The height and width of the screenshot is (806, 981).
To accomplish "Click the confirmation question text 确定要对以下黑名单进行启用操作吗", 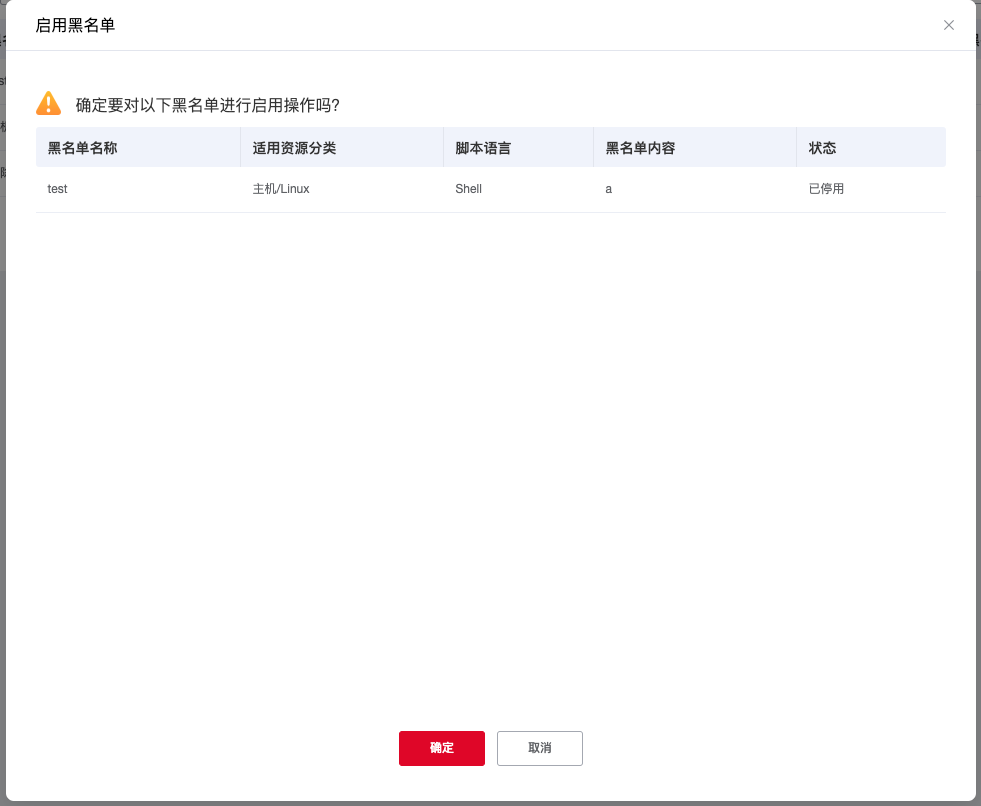I will point(208,105).
